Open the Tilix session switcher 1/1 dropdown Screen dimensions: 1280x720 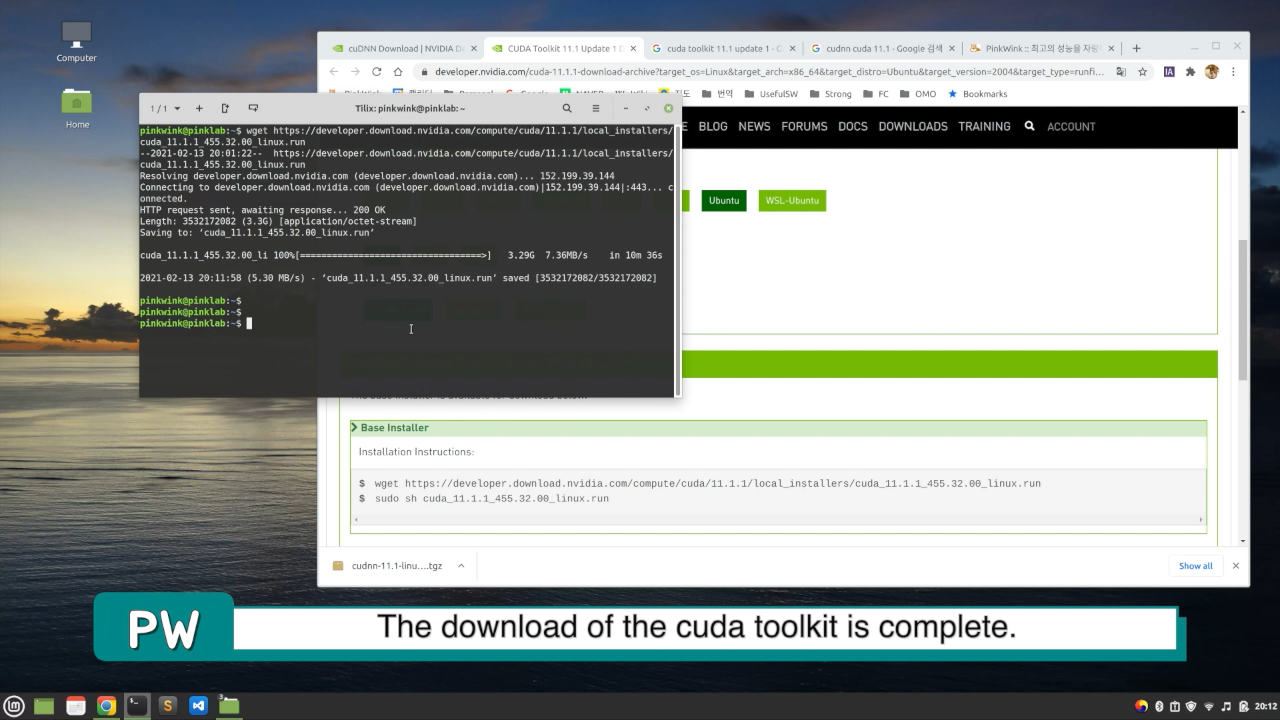coord(165,108)
